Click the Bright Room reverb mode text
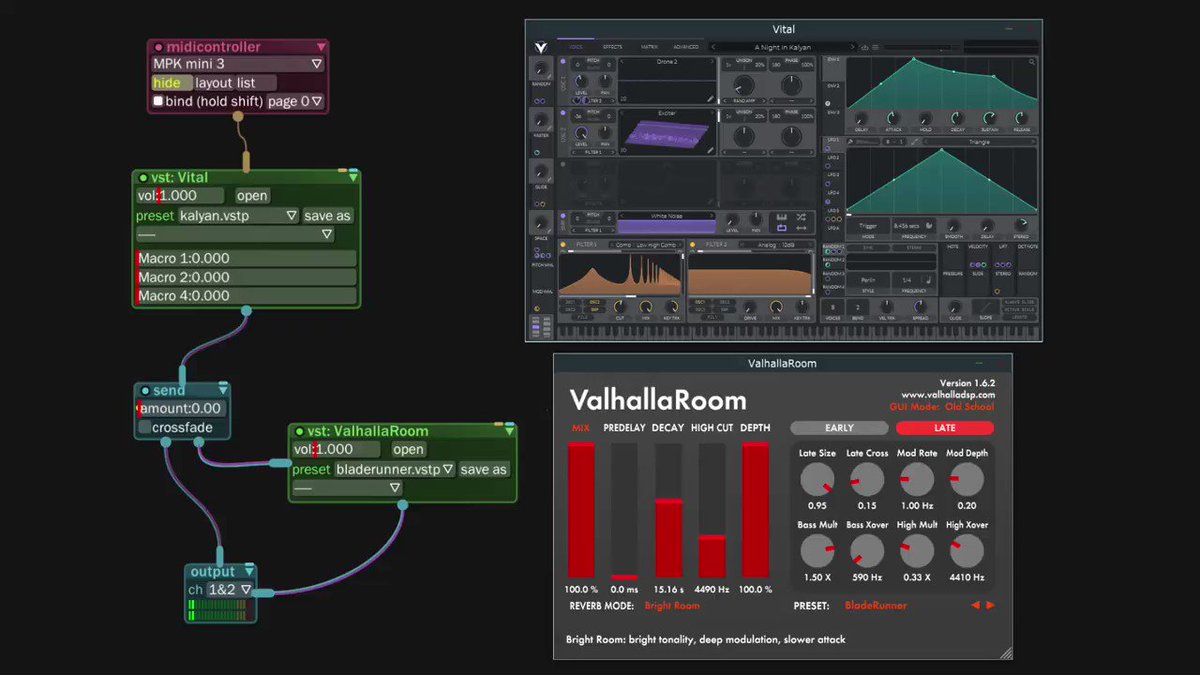The image size is (1200, 675). click(672, 606)
